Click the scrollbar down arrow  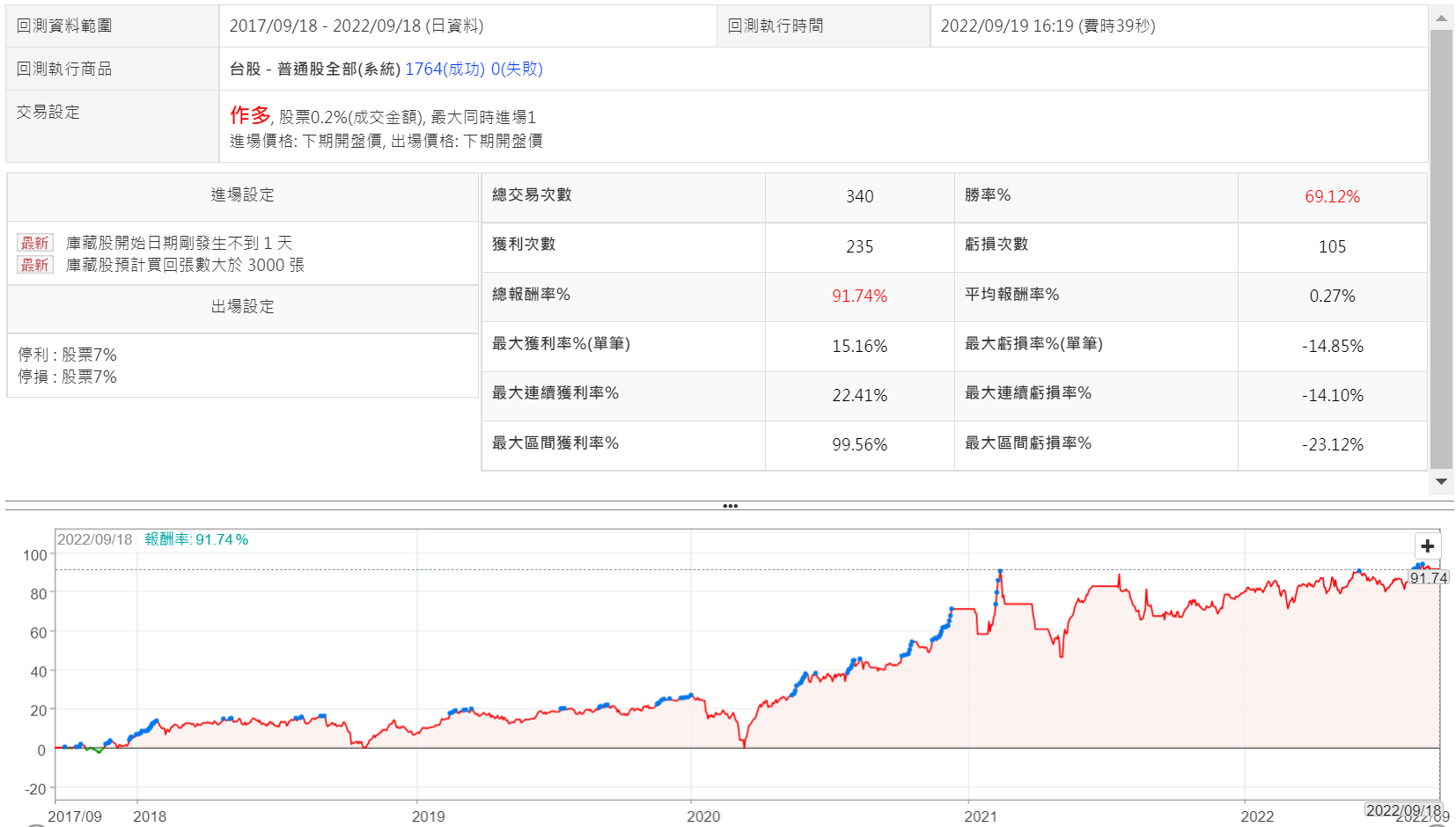1441,481
